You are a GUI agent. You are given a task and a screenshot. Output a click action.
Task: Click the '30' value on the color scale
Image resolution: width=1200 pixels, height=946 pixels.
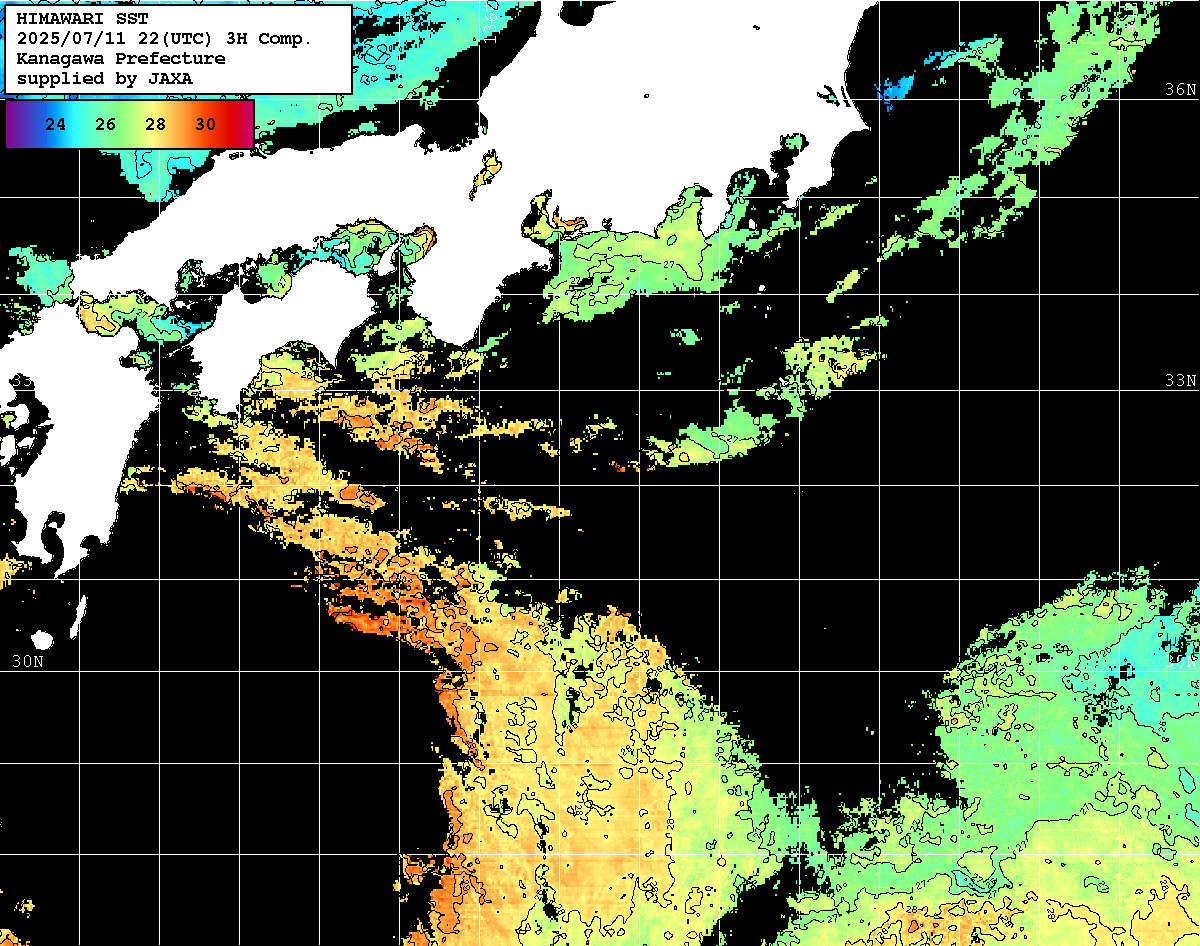coord(205,125)
